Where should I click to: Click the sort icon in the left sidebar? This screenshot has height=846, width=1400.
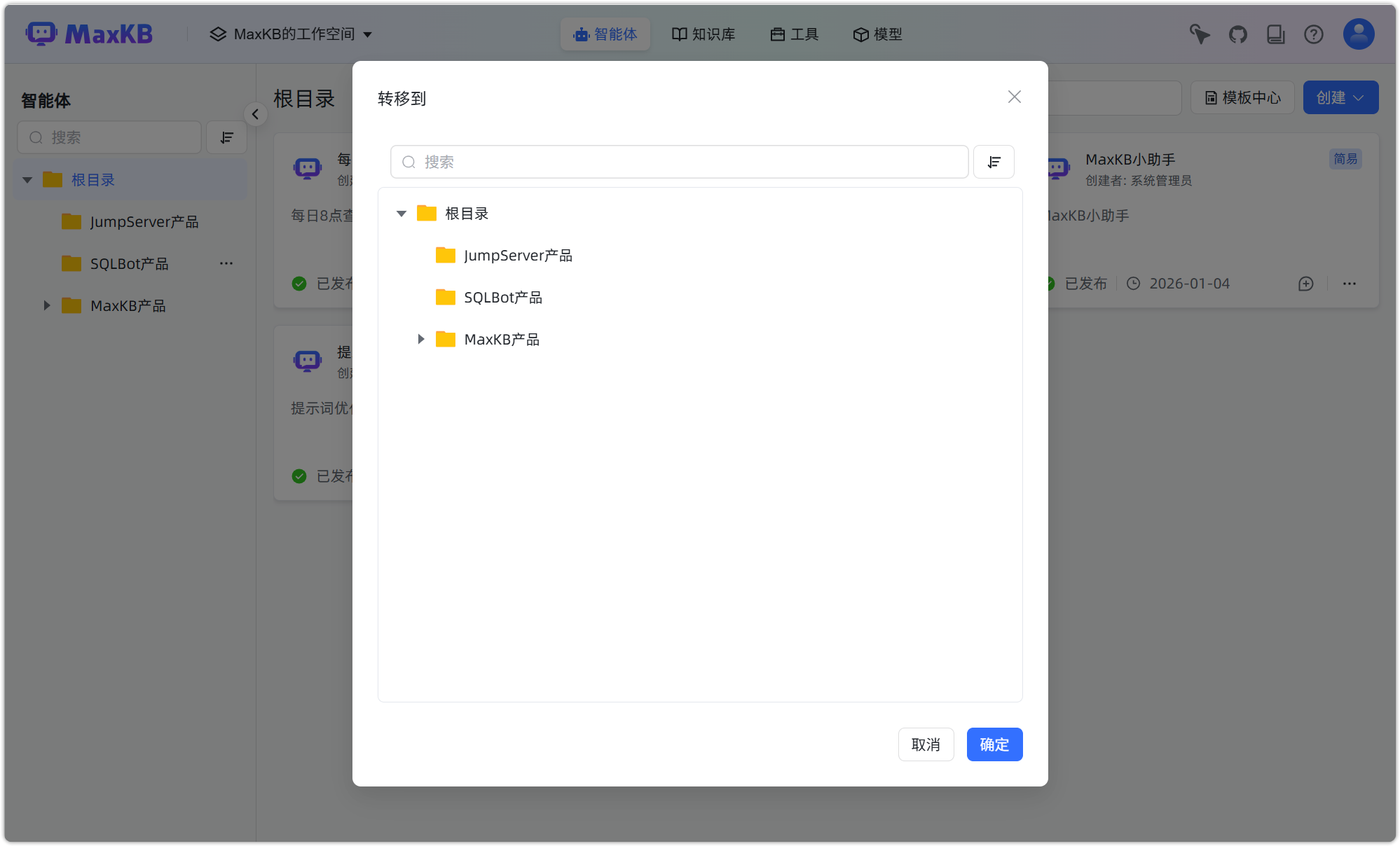226,137
